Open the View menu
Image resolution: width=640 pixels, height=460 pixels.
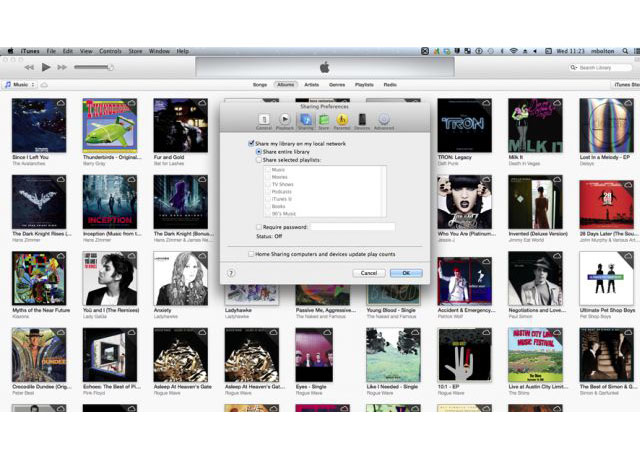click(86, 51)
